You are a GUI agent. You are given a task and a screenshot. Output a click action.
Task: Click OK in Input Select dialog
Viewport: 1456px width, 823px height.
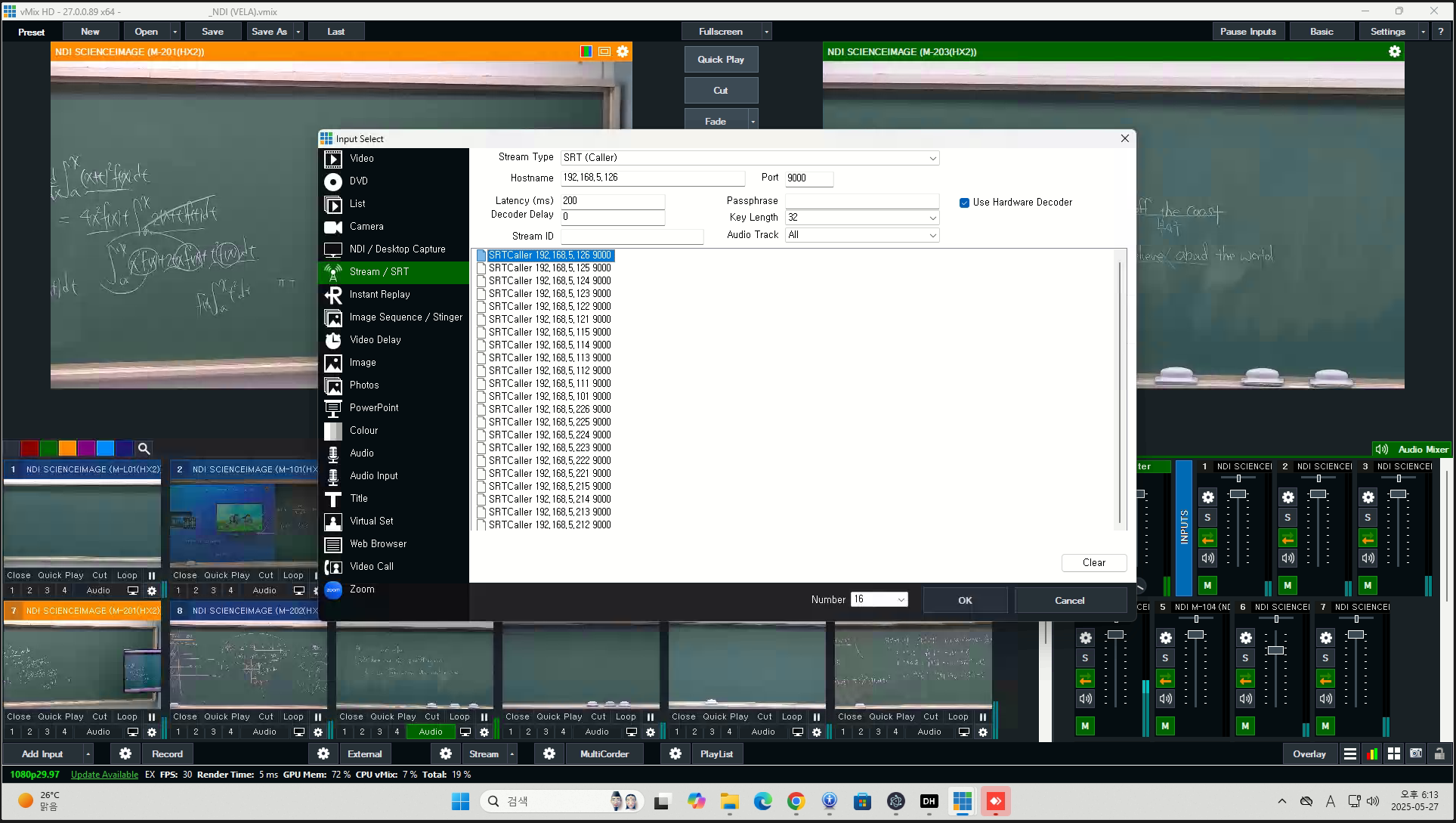pyautogui.click(x=965, y=600)
